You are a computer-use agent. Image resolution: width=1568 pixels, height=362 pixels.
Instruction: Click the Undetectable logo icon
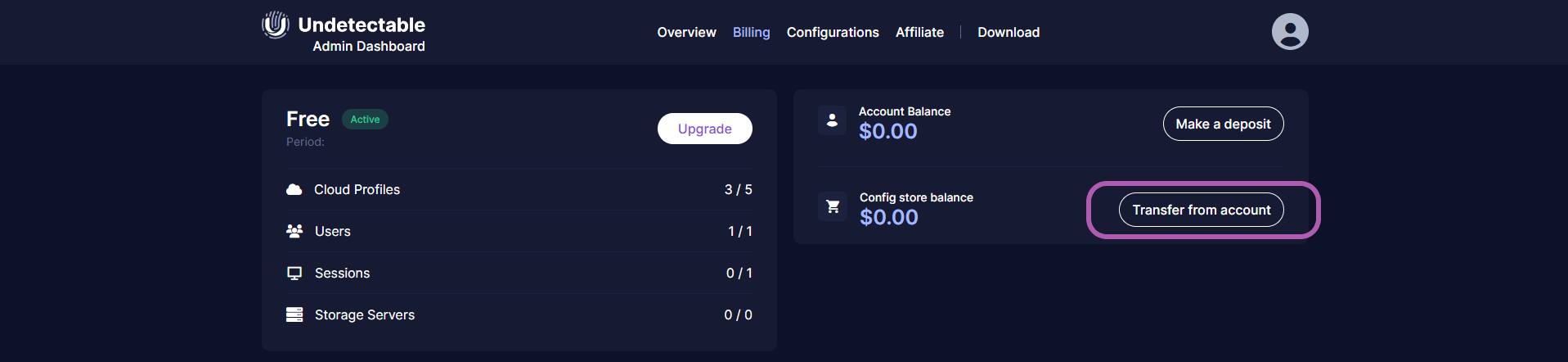[x=276, y=25]
